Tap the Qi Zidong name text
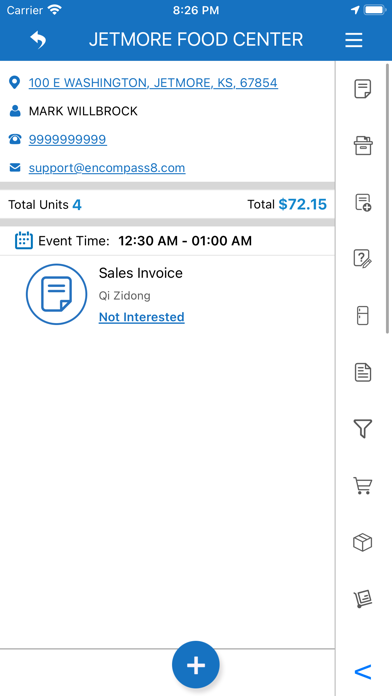Screen dimensions: 392x696 pos(125,296)
